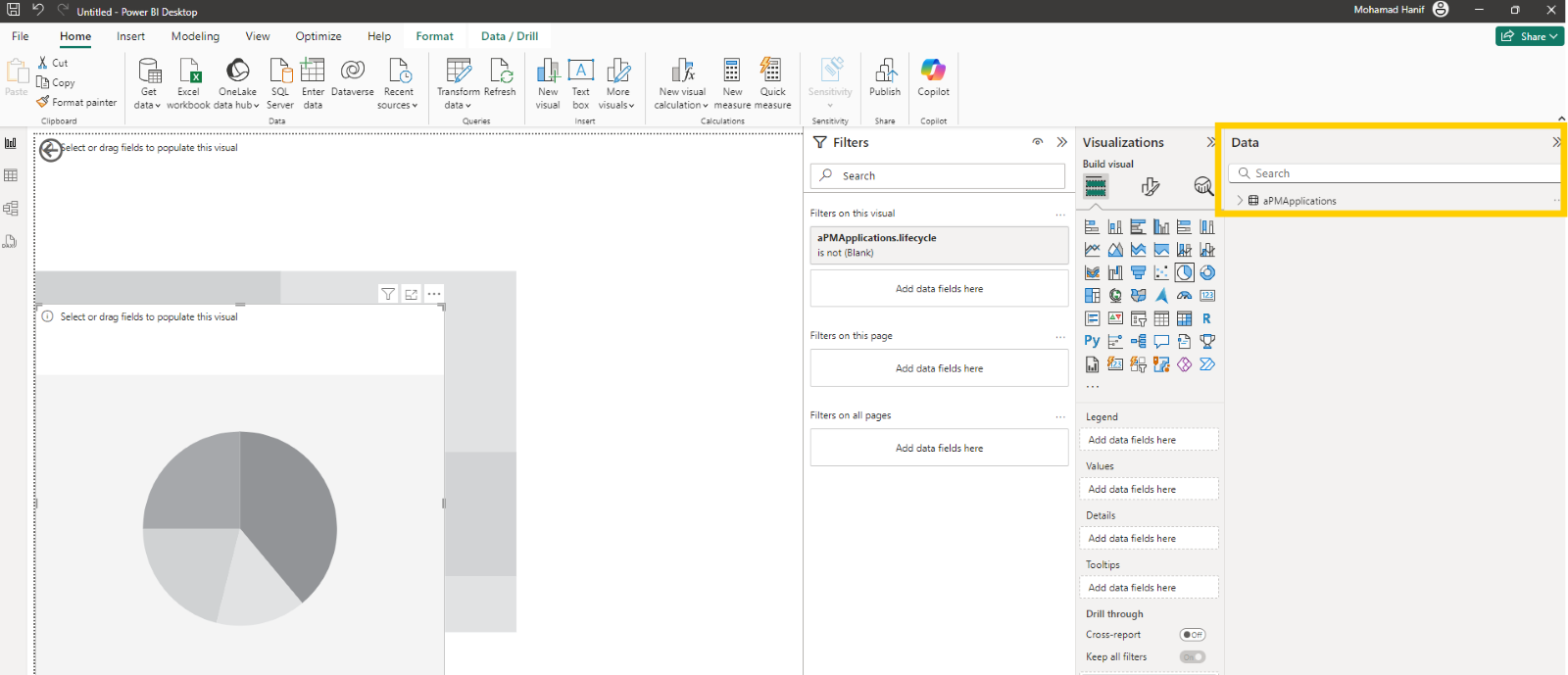Click the Data pane search field
Screen dimensions: 1568x675
(x=1396, y=173)
